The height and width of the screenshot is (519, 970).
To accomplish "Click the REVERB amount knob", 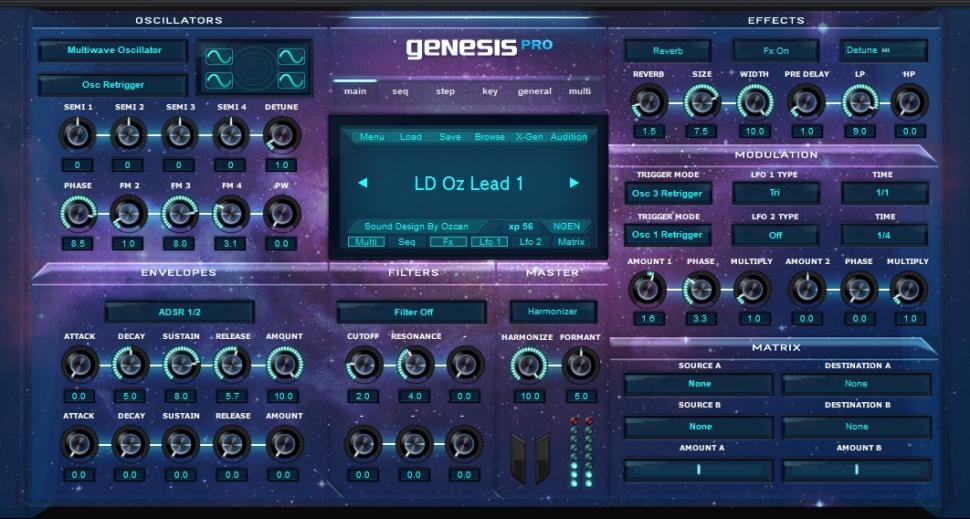I will (648, 101).
